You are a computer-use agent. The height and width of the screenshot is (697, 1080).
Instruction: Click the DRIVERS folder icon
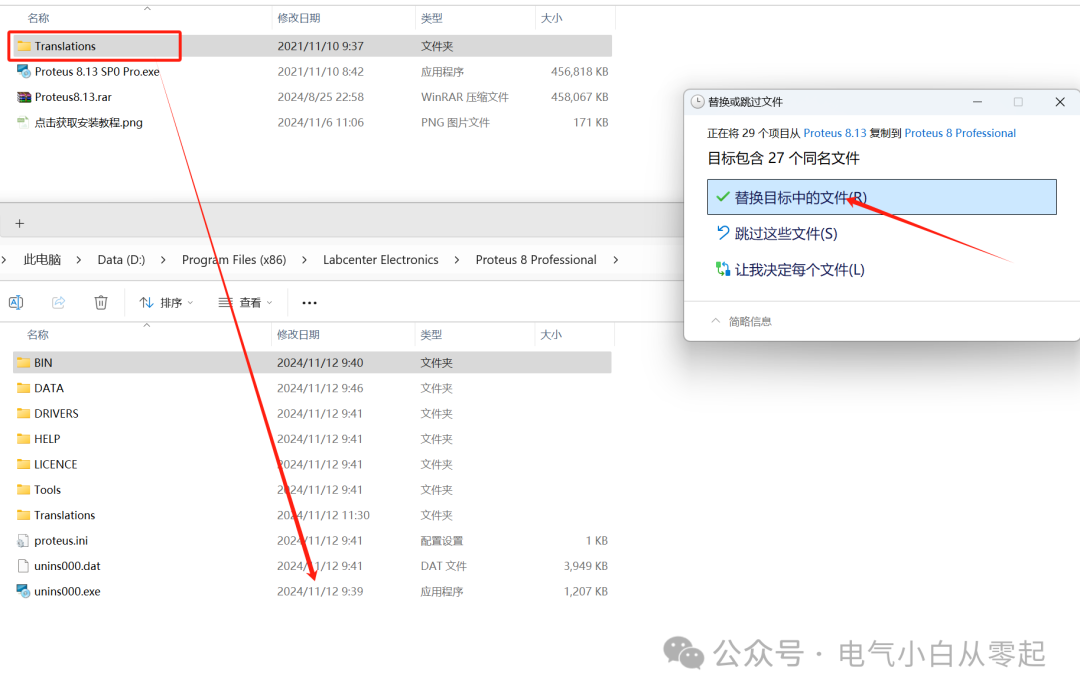pos(23,414)
